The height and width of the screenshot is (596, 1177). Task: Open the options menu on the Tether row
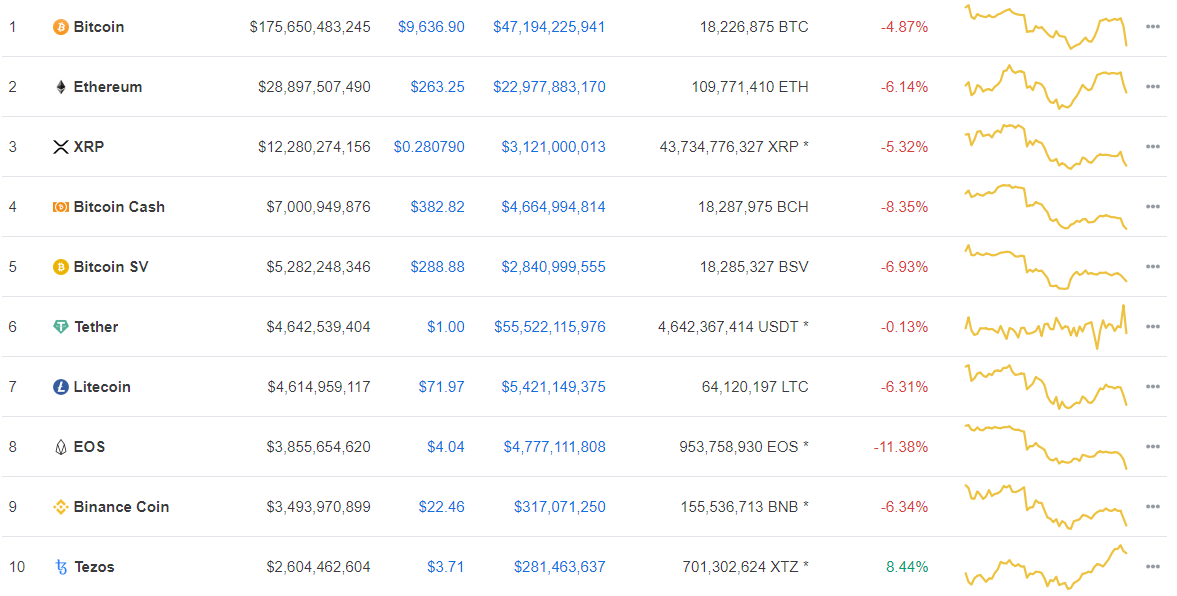[x=1153, y=326]
